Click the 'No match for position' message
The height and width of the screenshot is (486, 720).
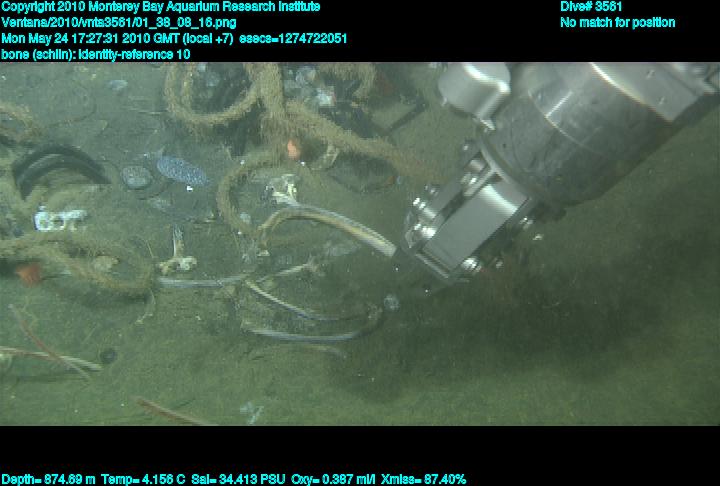point(618,23)
